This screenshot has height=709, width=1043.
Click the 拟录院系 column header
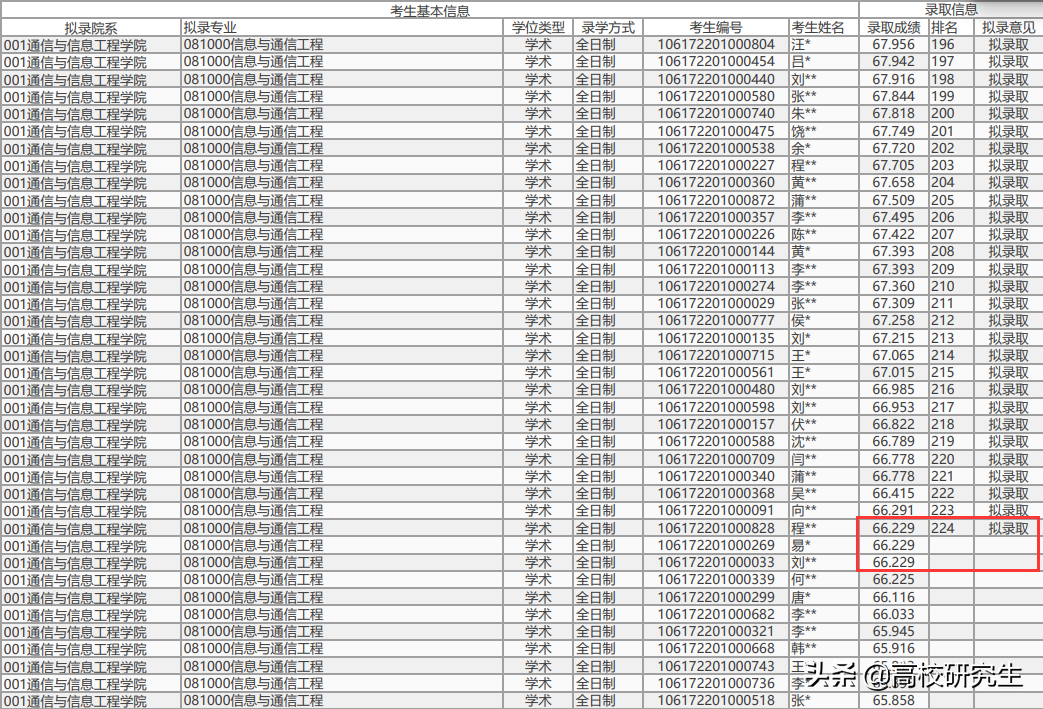tap(90, 28)
